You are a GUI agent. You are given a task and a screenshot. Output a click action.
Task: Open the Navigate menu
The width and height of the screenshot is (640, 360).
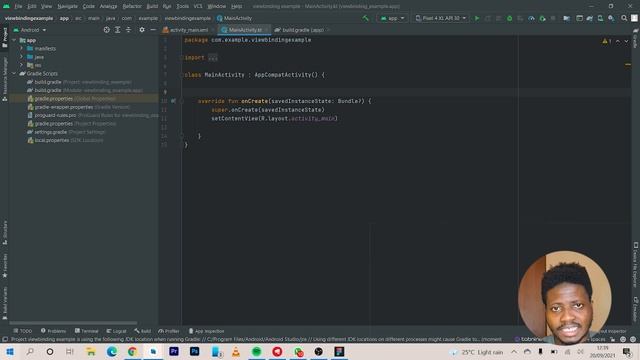(x=67, y=7)
